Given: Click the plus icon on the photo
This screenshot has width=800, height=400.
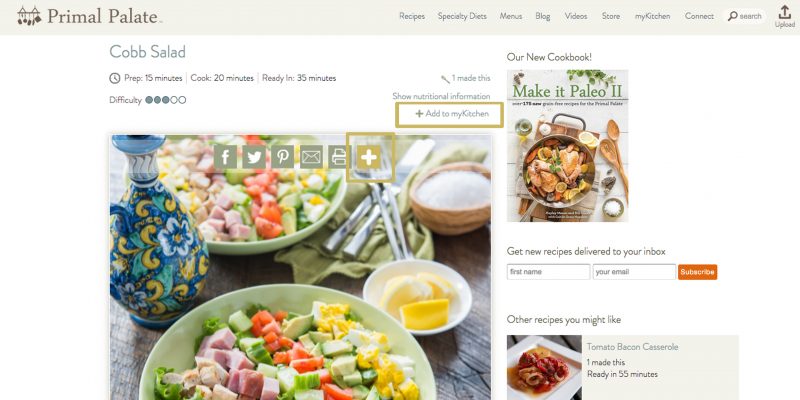Looking at the screenshot, I should (369, 157).
